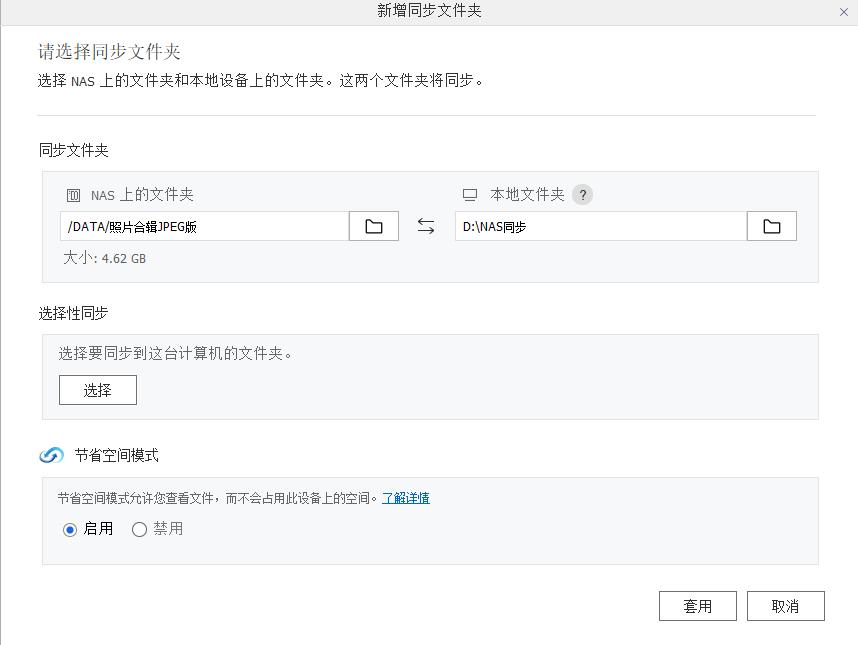This screenshot has width=858, height=645.
Task: Click inside the D:\NAS同步 path input field
Action: [600, 226]
